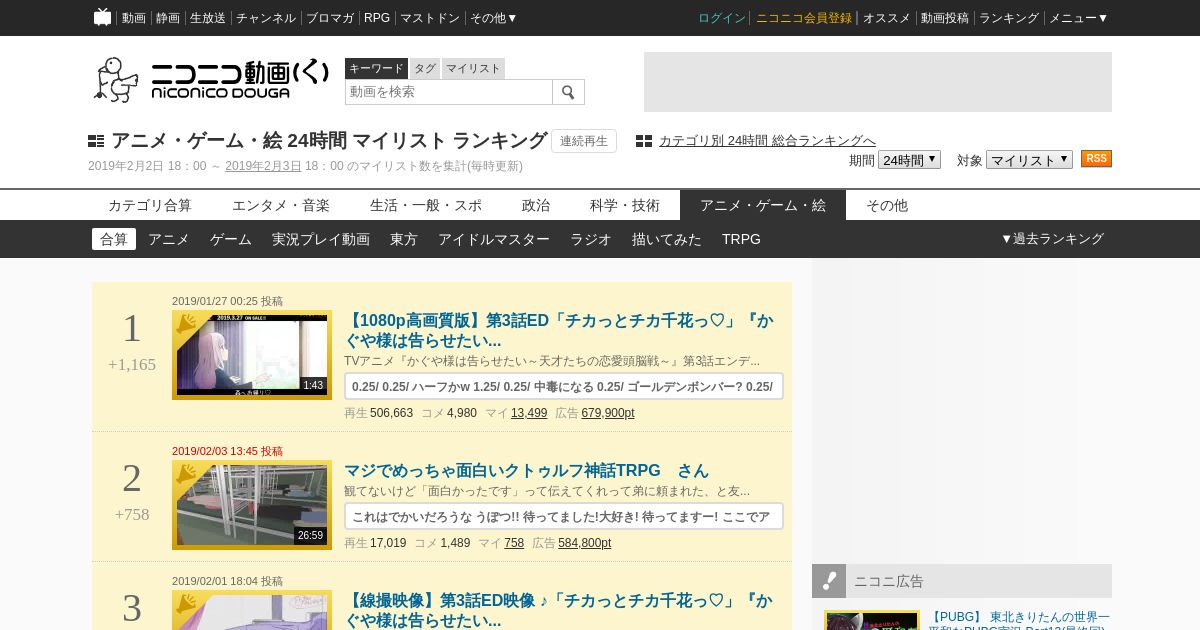This screenshot has width=1200, height=630.
Task: Open the orange RSS feed icon
Action: click(1096, 159)
